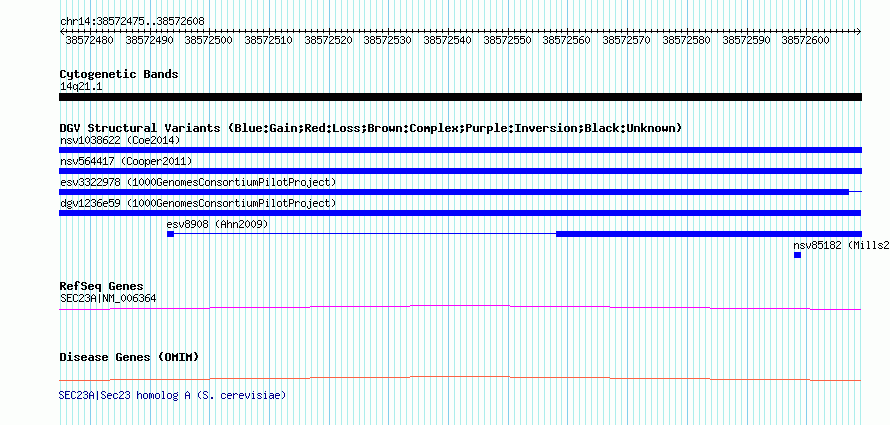Image resolution: width=890 pixels, height=425 pixels.
Task: Click the blue bar for dgv1236e59
Action: click(x=460, y=213)
